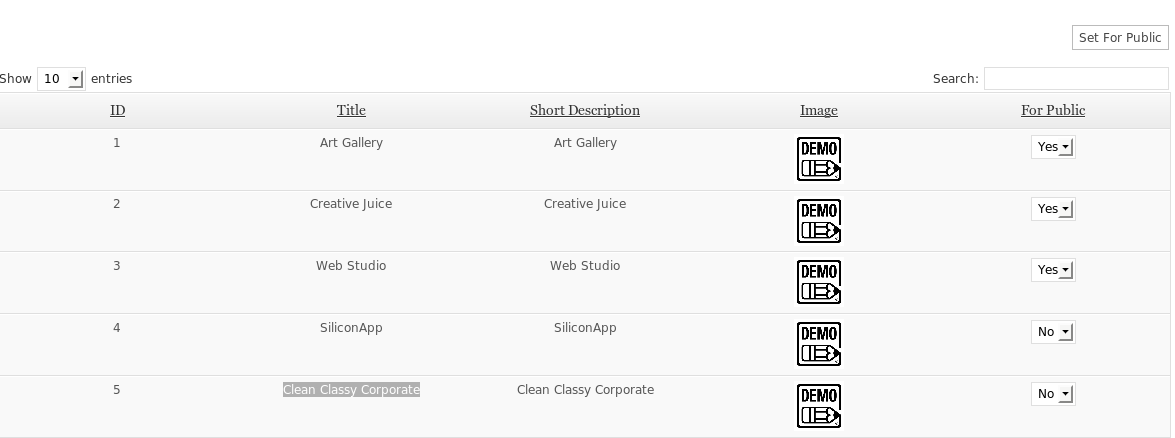Select the Web Studio DEMO thumbnail icon
The height and width of the screenshot is (438, 1175).
(x=818, y=283)
